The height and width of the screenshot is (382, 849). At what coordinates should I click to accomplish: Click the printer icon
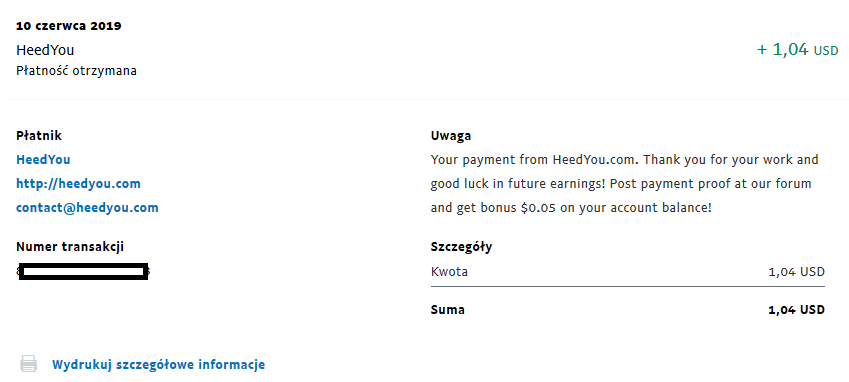[29, 364]
